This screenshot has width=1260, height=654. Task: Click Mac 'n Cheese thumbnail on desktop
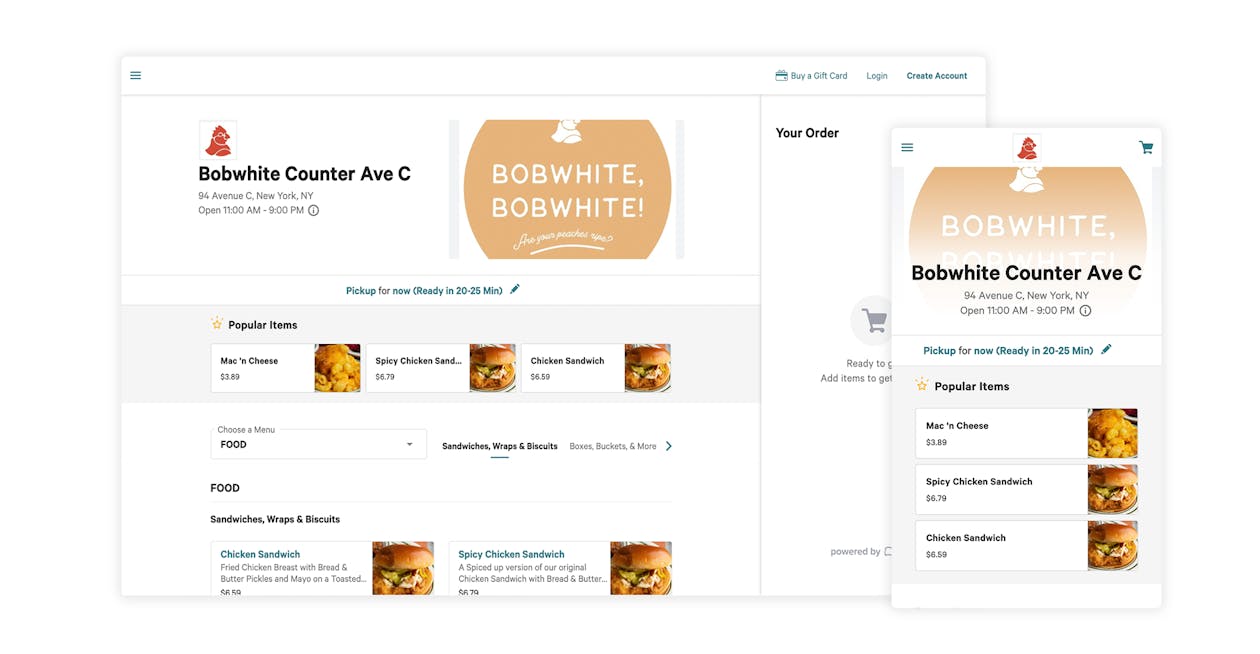coord(338,368)
